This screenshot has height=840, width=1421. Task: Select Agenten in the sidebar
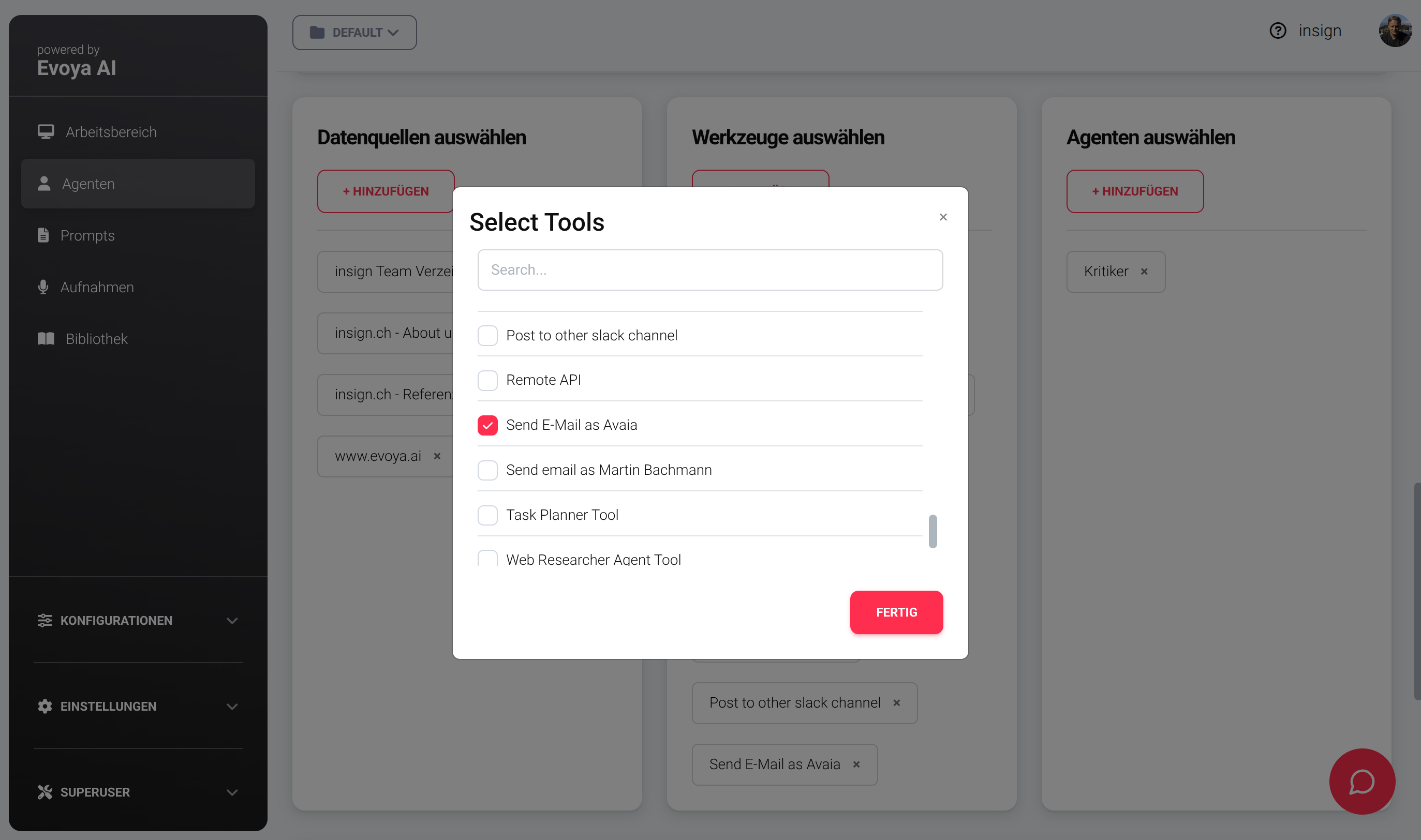tap(88, 184)
